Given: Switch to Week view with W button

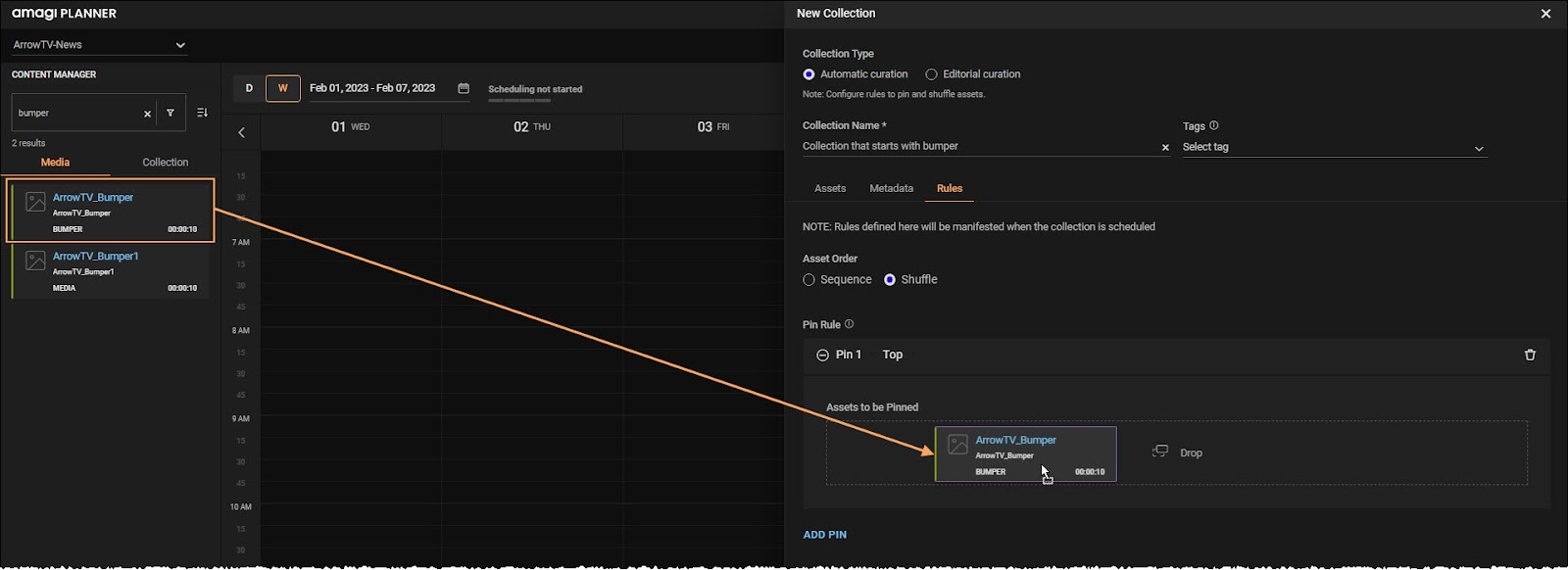Looking at the screenshot, I should 283,88.
